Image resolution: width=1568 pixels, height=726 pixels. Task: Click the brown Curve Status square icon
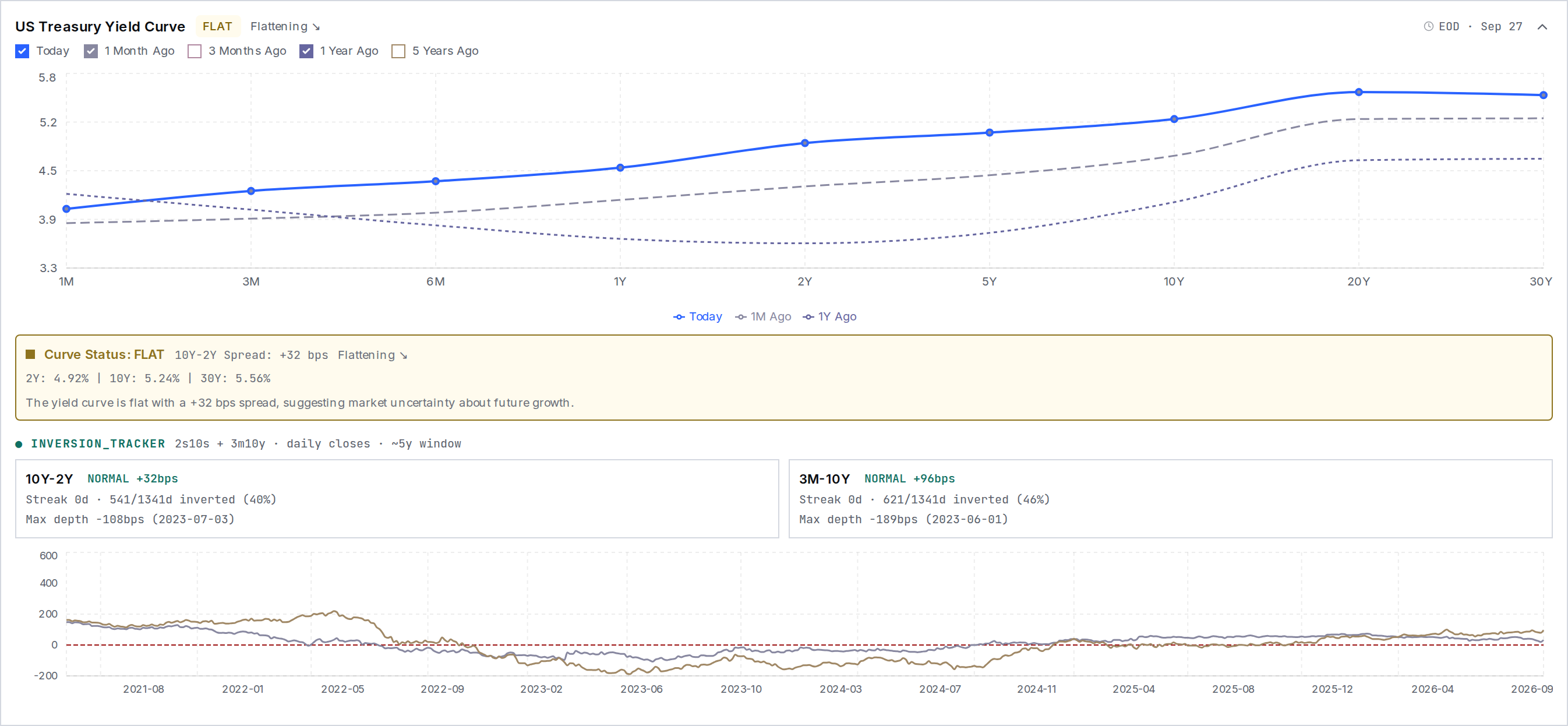30,354
